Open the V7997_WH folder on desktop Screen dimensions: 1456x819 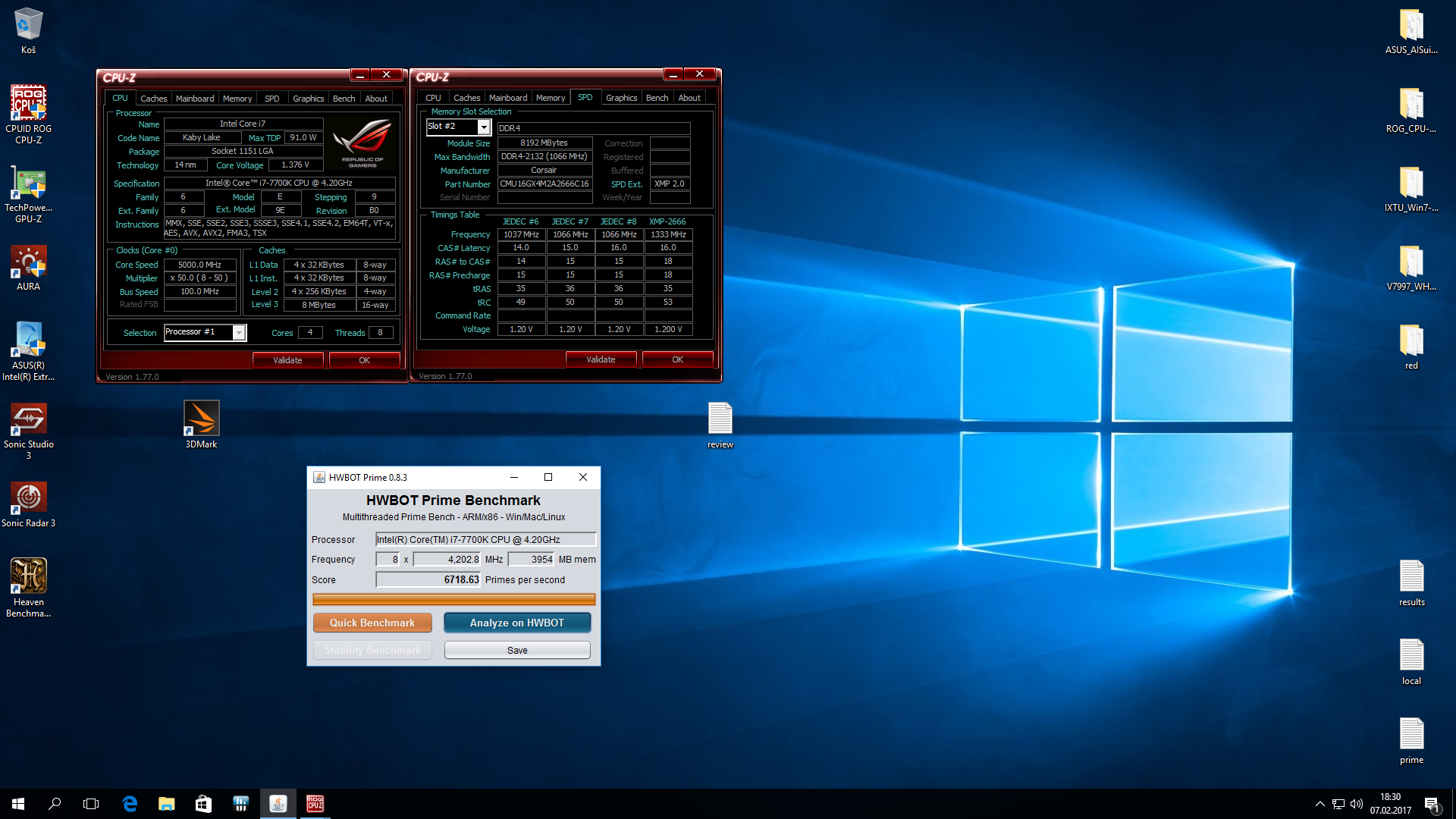1410,268
